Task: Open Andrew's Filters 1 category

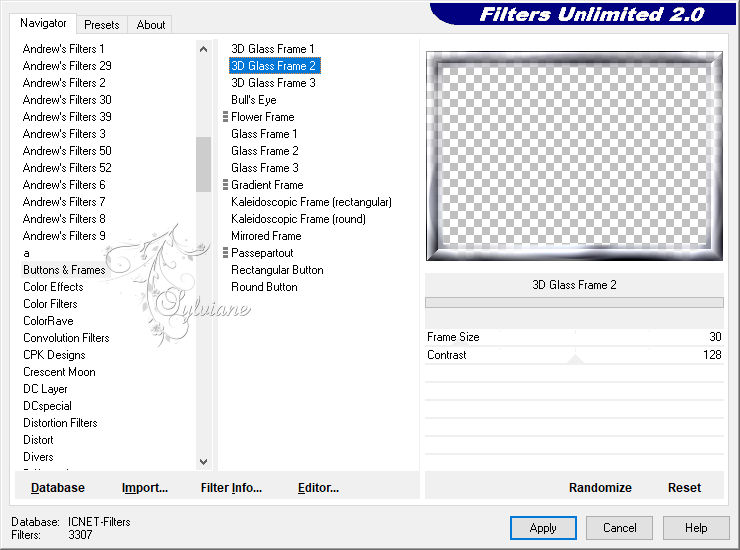Action: point(63,49)
